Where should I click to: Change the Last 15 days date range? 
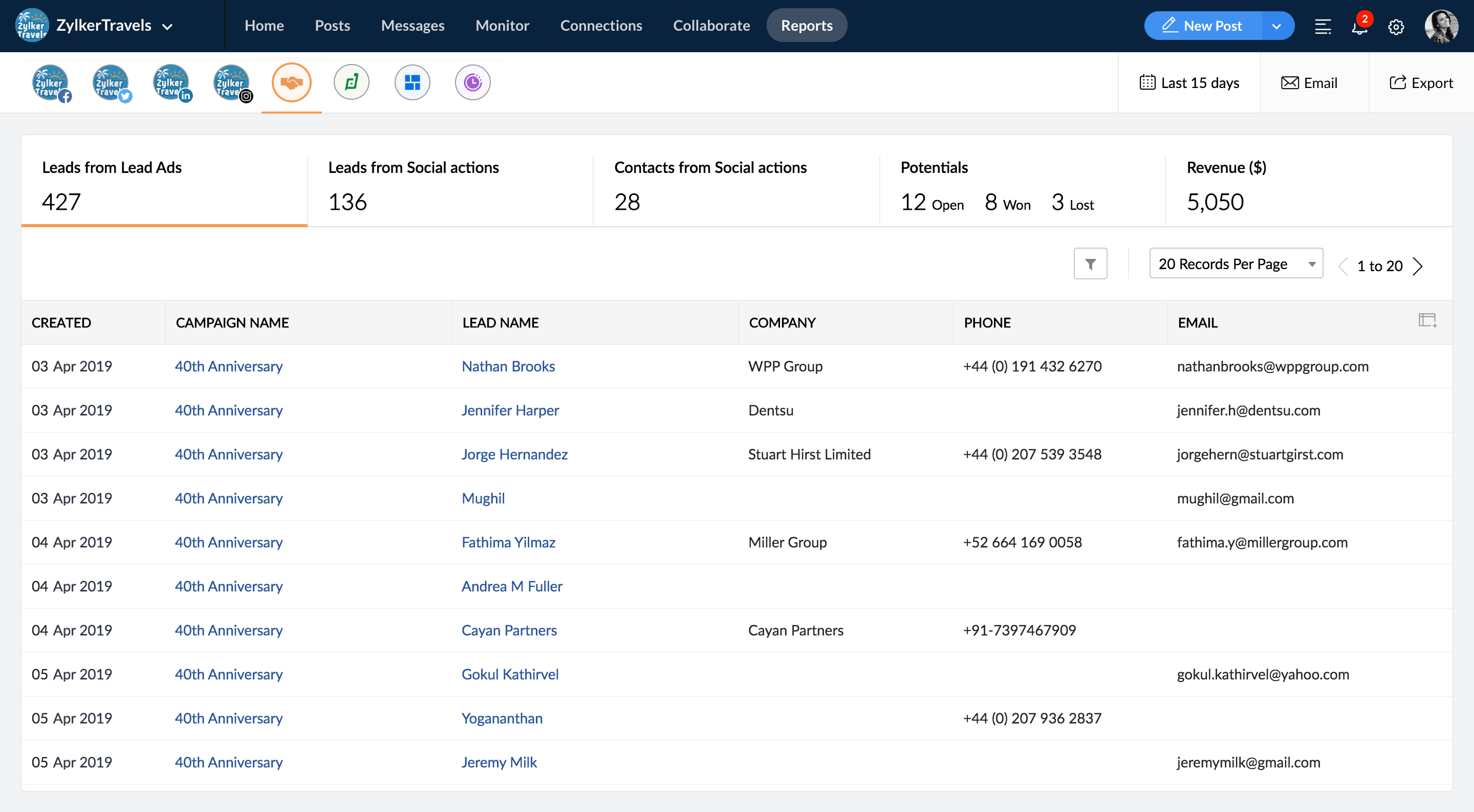tap(1189, 82)
